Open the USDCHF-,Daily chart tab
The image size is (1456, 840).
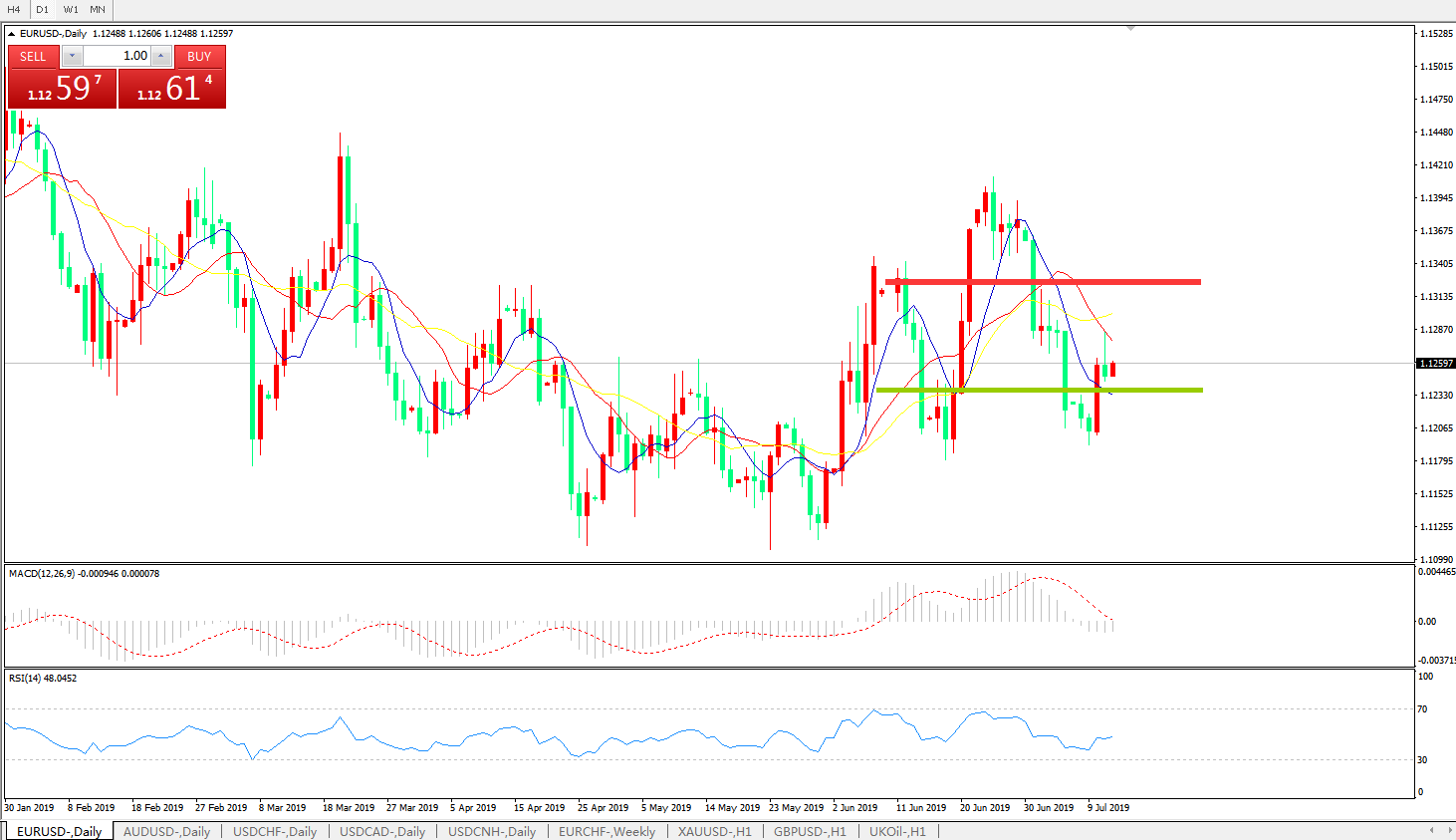(x=275, y=831)
